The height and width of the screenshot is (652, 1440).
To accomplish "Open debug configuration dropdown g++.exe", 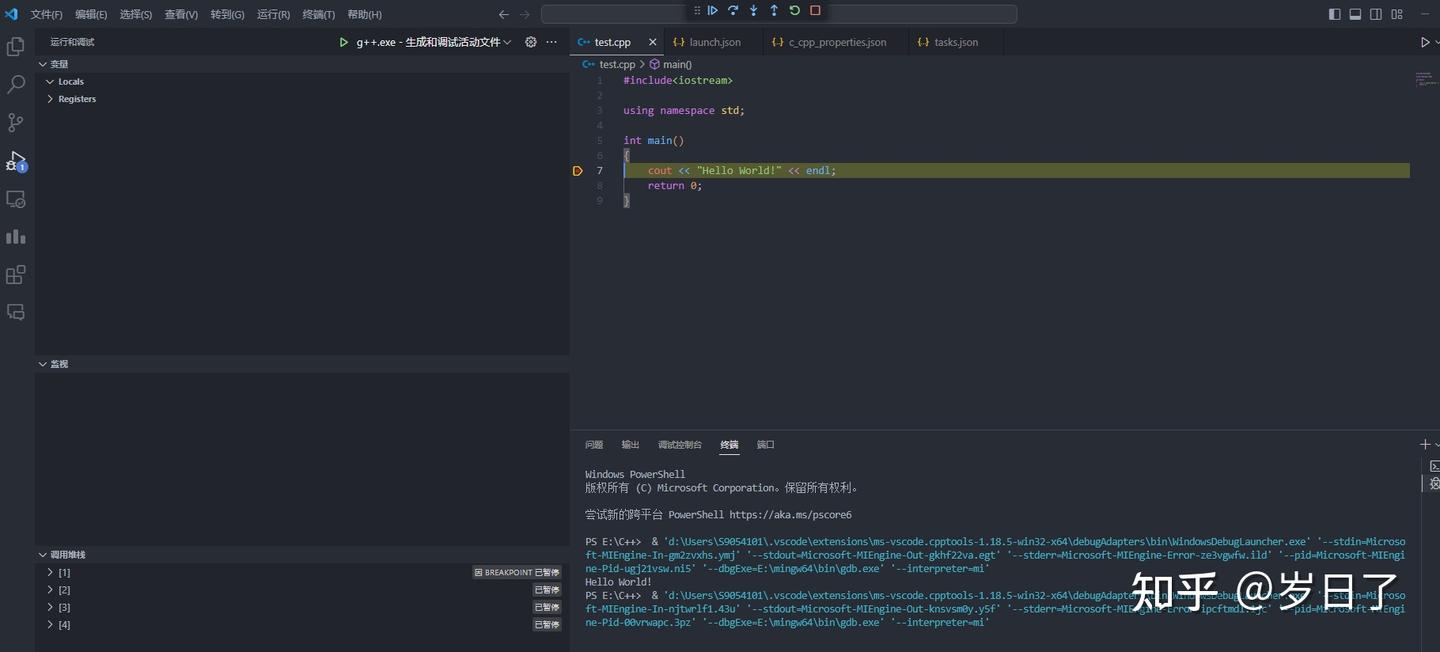I will pyautogui.click(x=434, y=42).
